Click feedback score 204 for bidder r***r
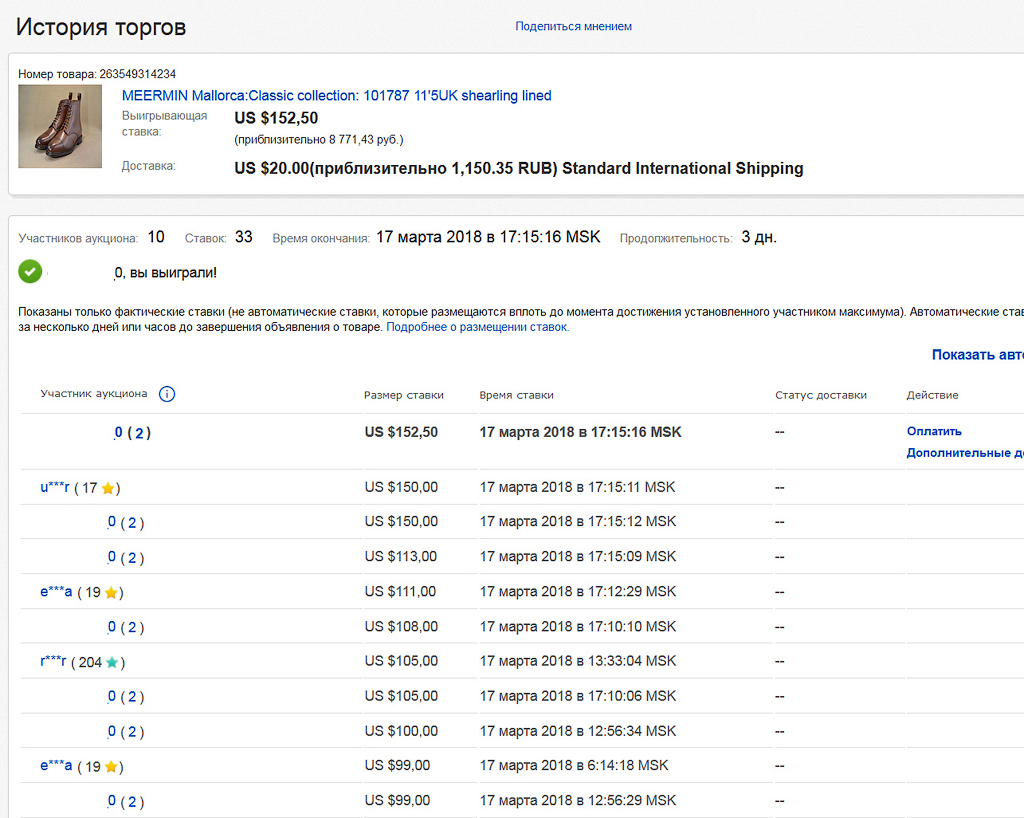The image size is (1024, 818). (x=90, y=662)
